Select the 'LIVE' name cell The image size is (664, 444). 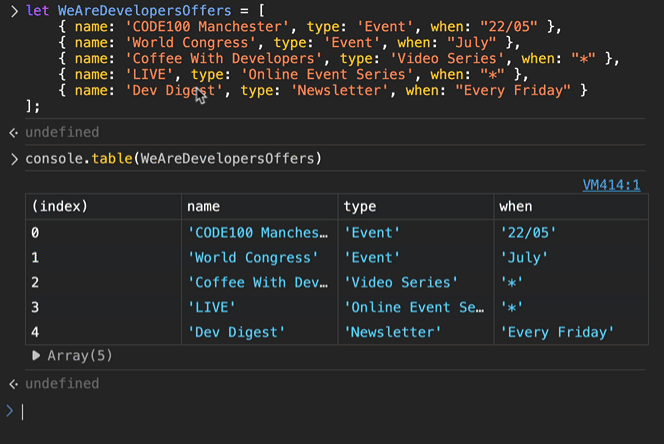click(x=260, y=307)
